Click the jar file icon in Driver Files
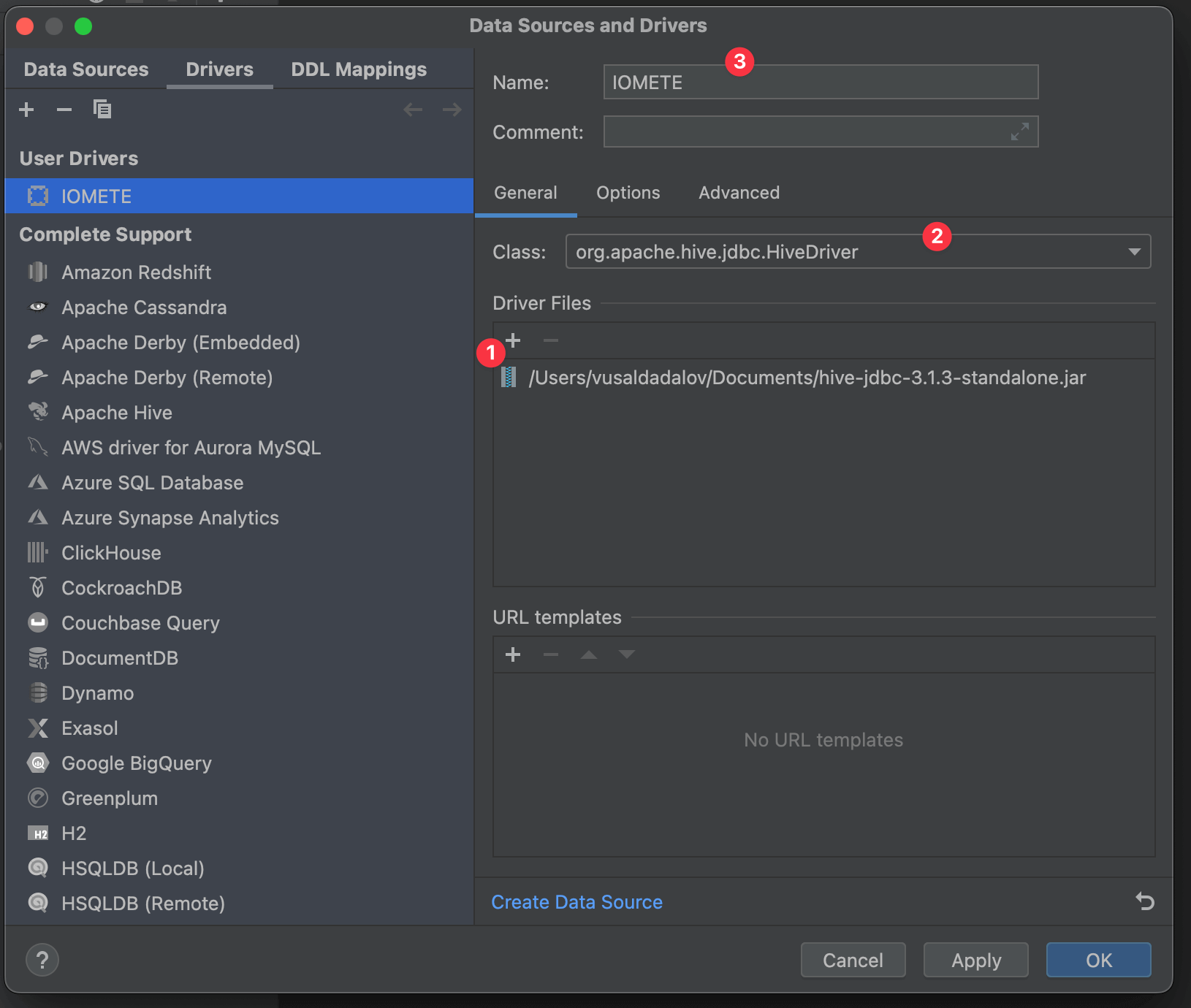This screenshot has height=1008, width=1191. pos(509,378)
